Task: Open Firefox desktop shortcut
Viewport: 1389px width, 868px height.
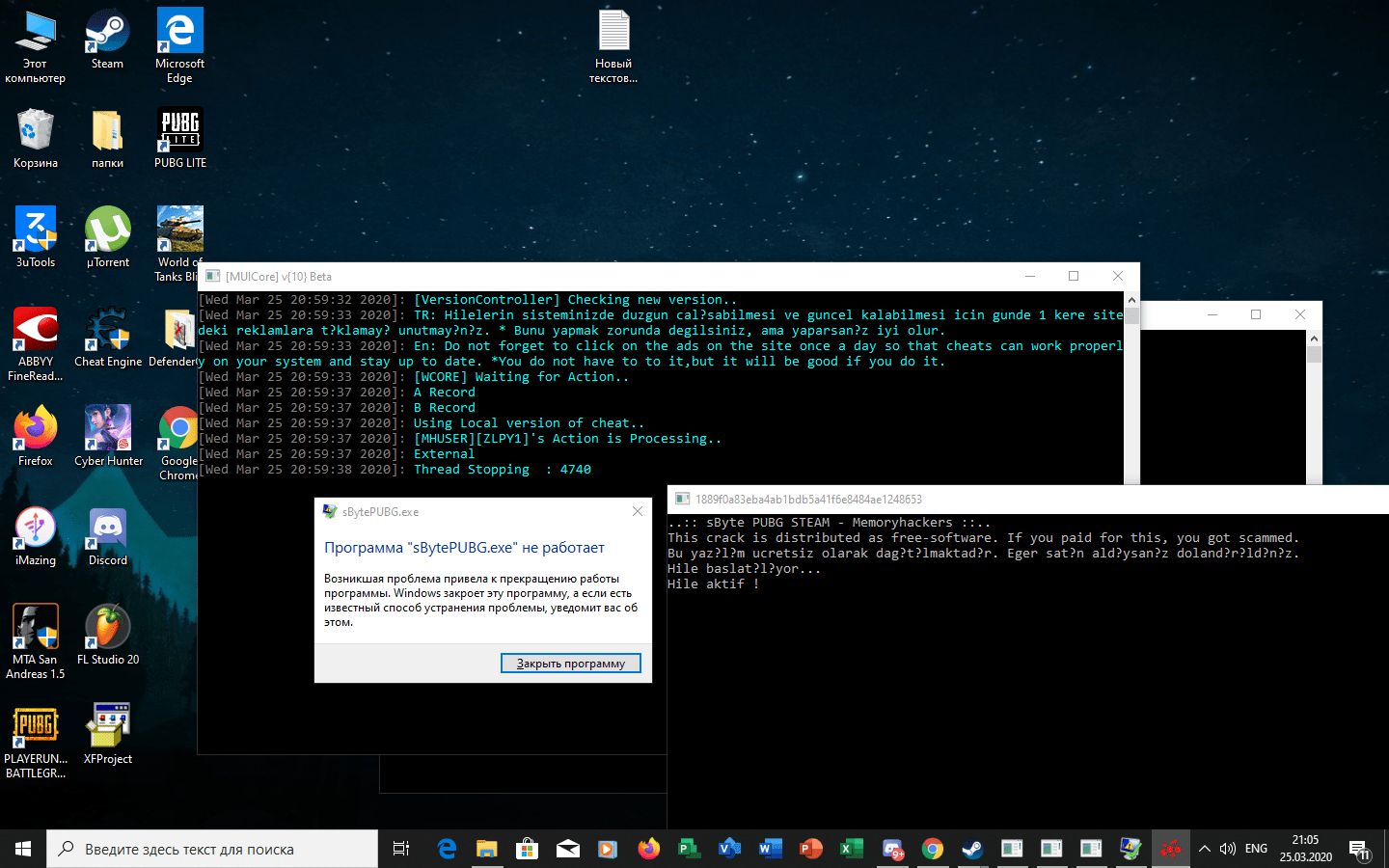Action: tap(36, 436)
